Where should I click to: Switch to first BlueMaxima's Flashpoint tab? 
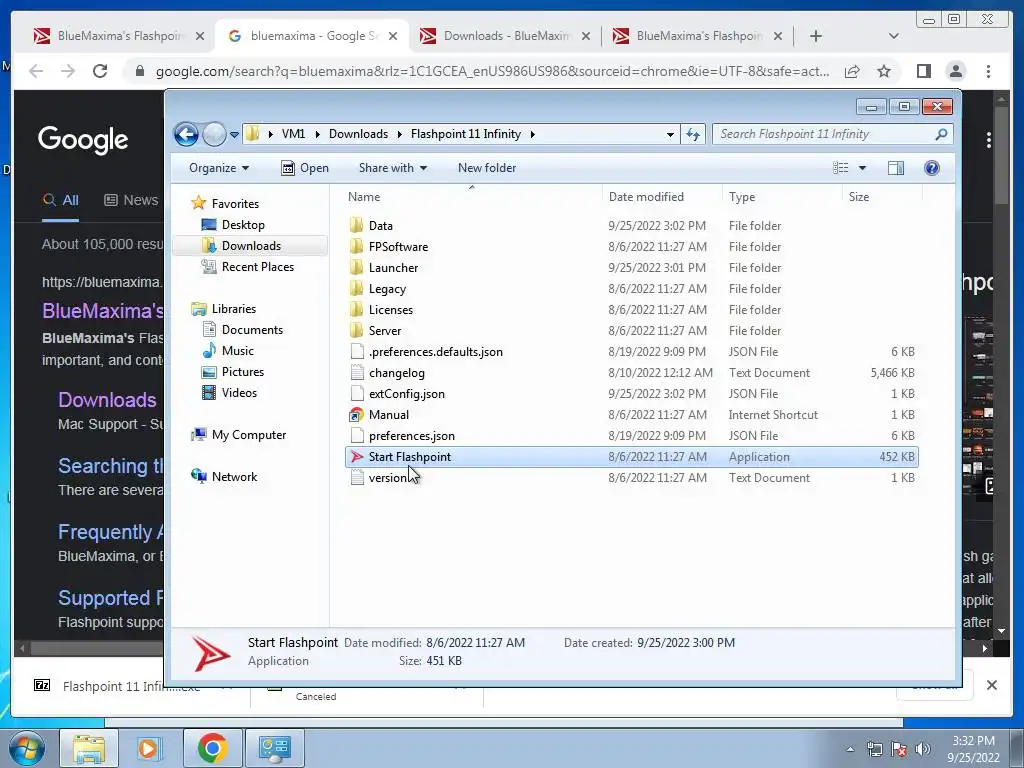coord(119,36)
